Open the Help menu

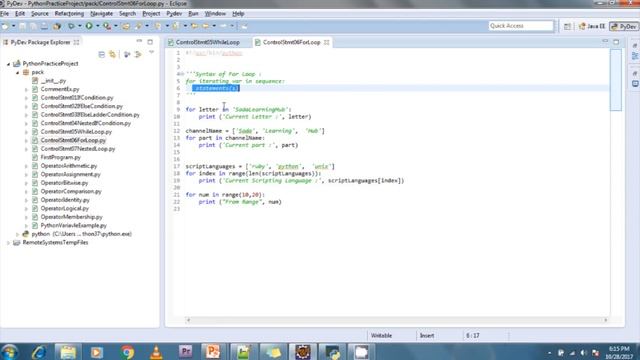[238, 13]
